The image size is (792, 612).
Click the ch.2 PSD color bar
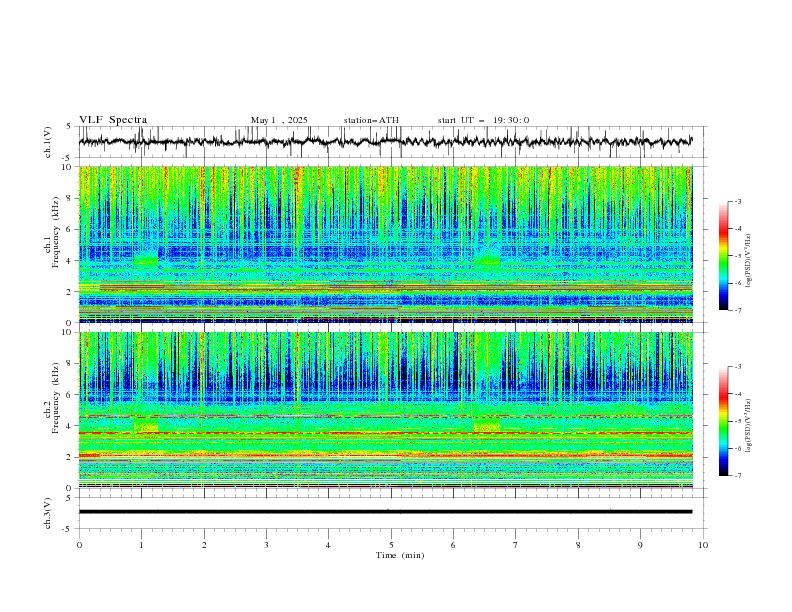point(723,421)
